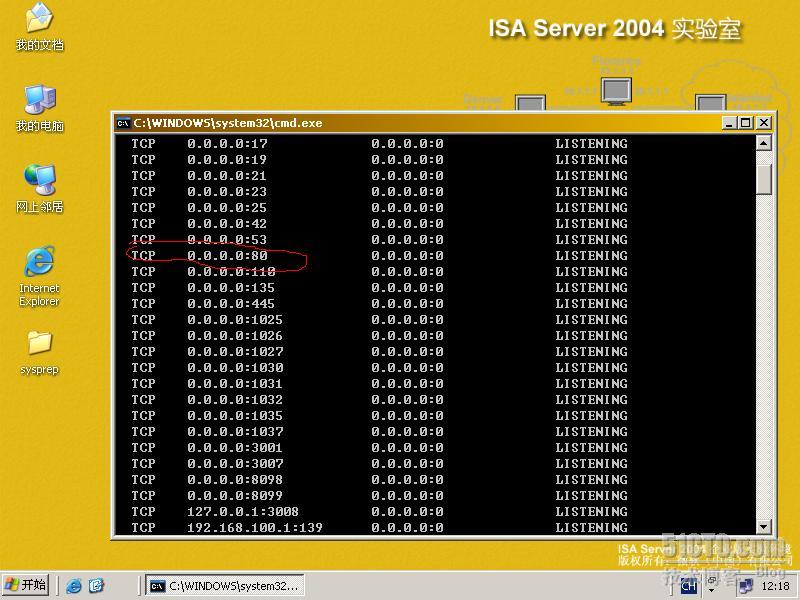Click the 0.0.0.0:42 address entry
Screen dimensions: 800x600
[227, 223]
